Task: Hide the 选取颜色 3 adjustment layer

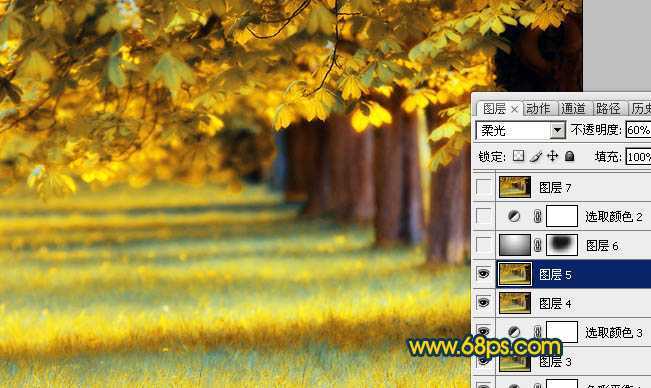Action: 483,331
